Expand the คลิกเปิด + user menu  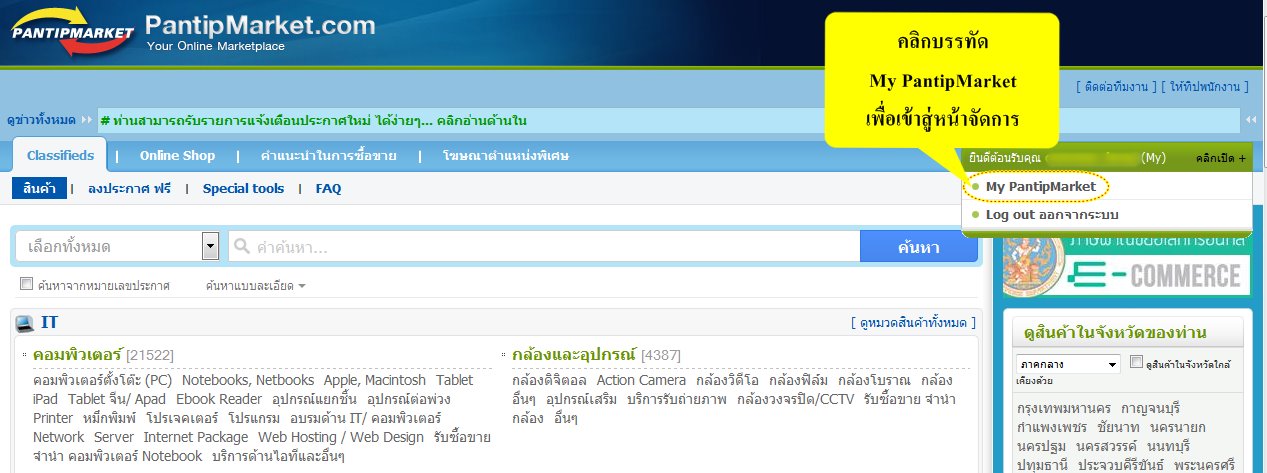[x=1220, y=158]
